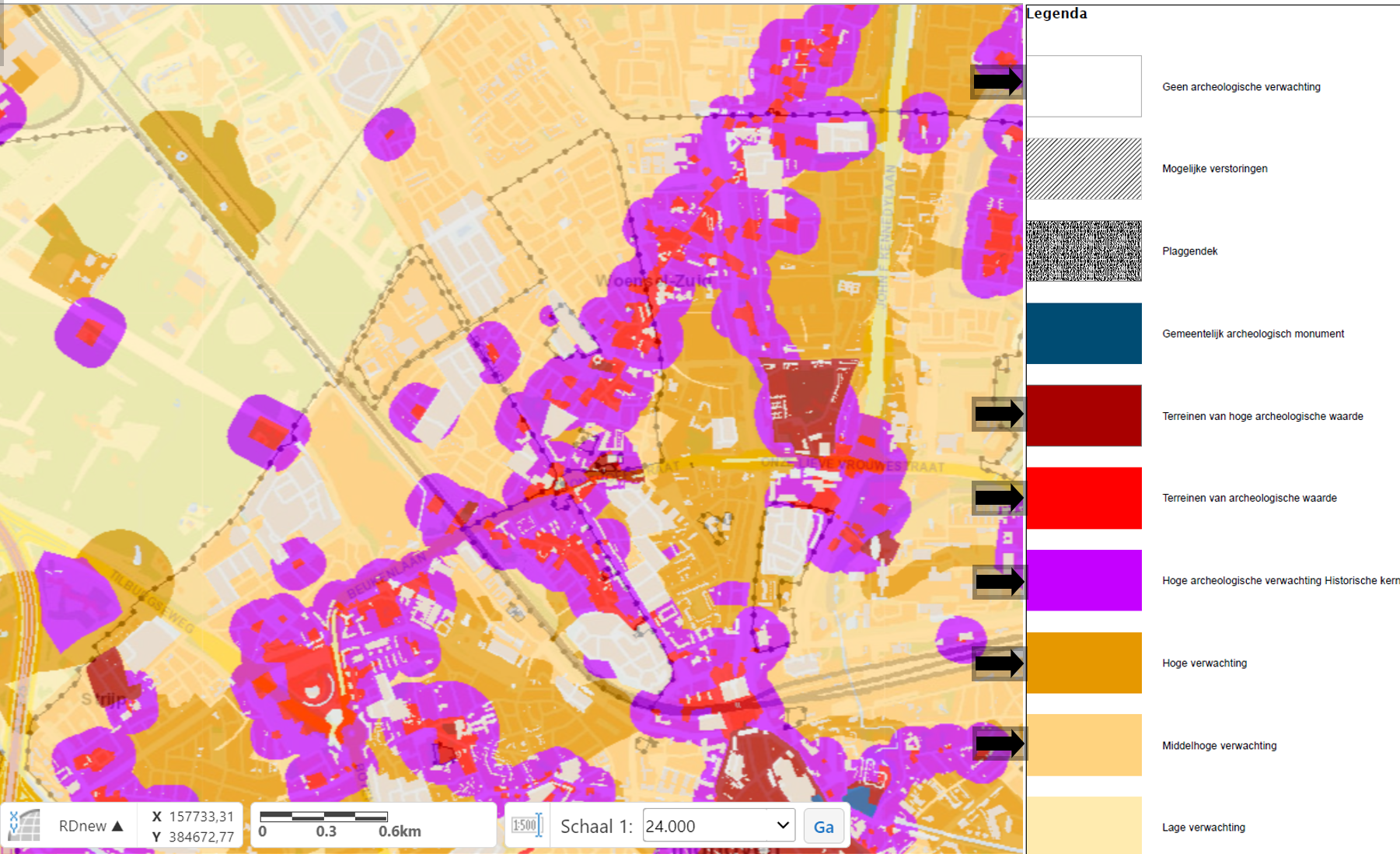Image resolution: width=1400 pixels, height=854 pixels.
Task: Click the 'Middelhoge verwachting' legend label
Action: [1219, 745]
